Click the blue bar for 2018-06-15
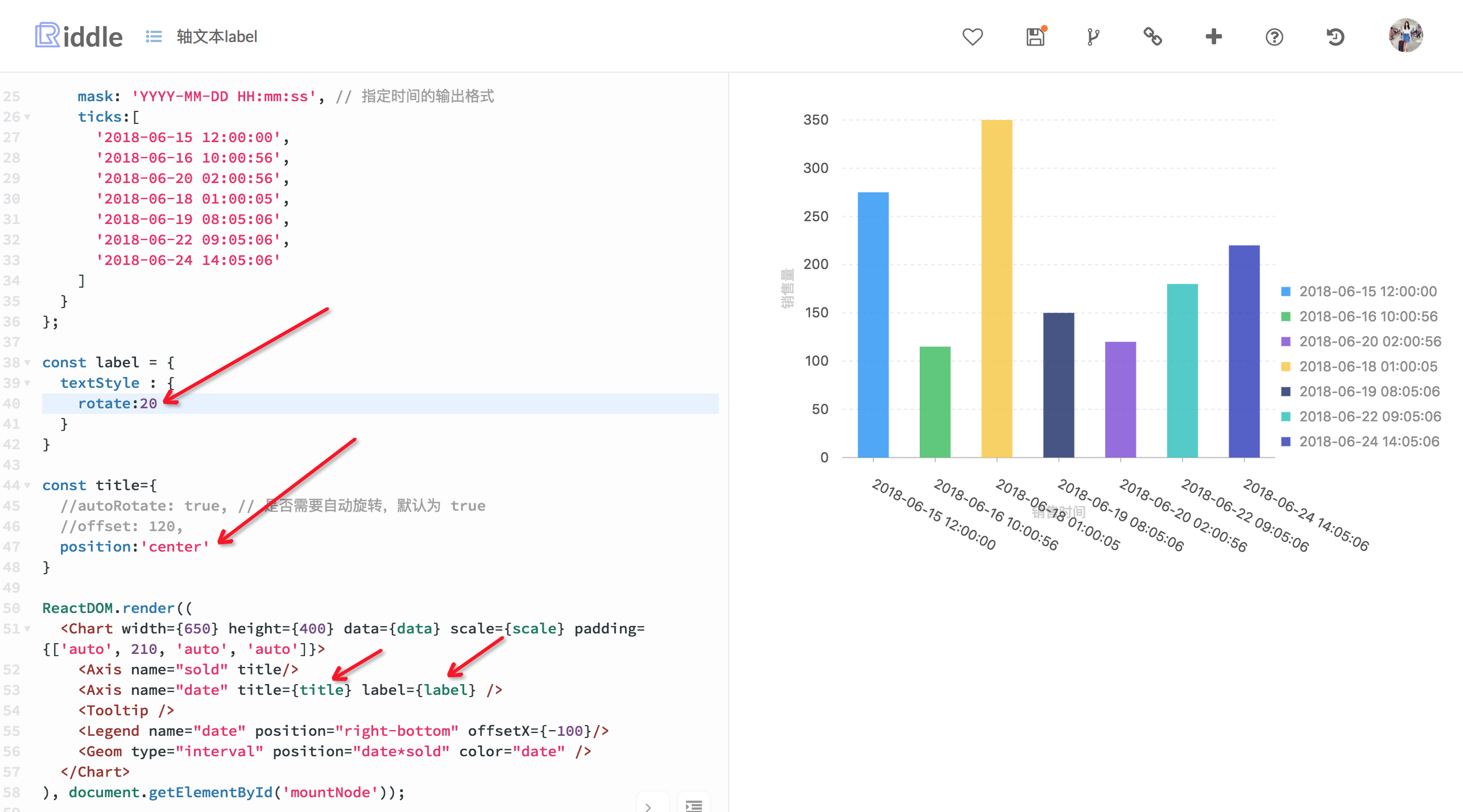The width and height of the screenshot is (1463, 812). pyautogui.click(x=873, y=325)
